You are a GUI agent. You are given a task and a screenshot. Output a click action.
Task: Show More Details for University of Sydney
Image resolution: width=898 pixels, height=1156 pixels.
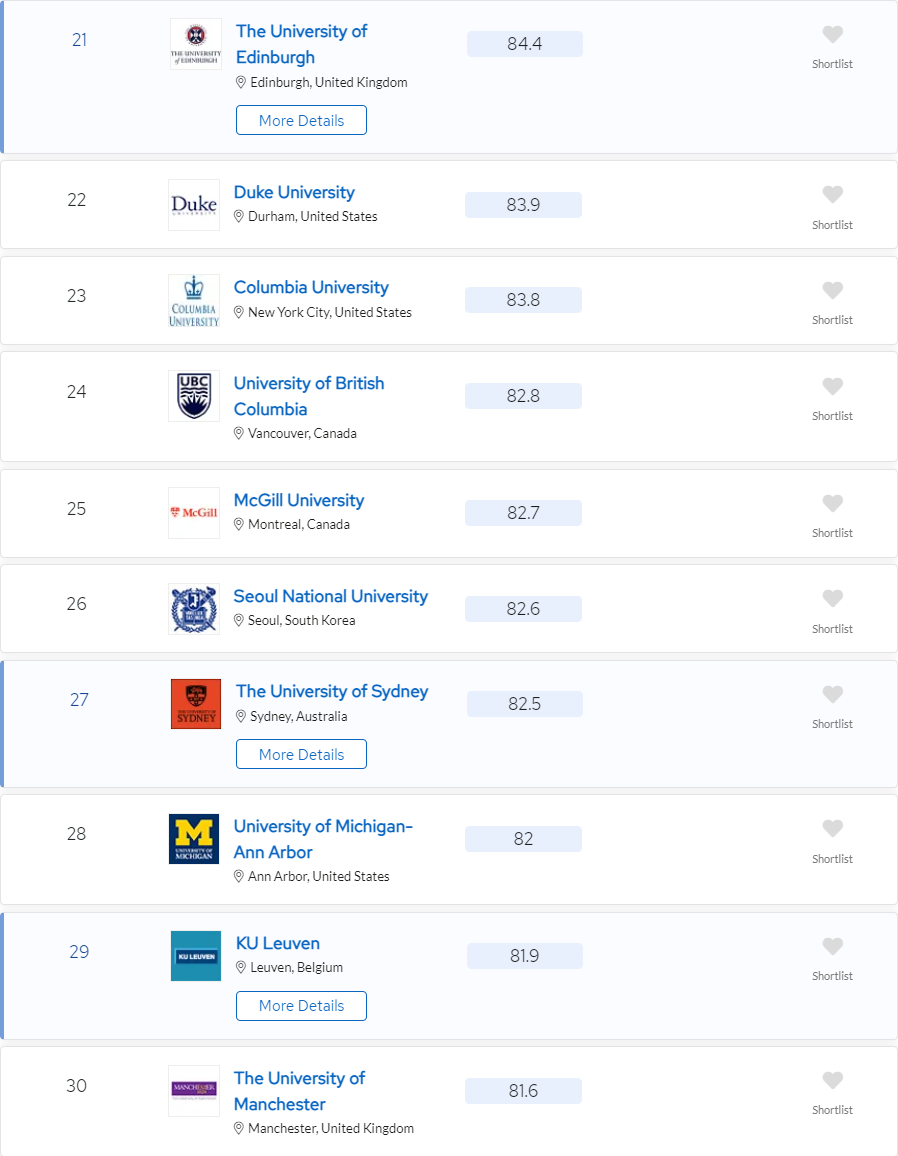tap(301, 754)
